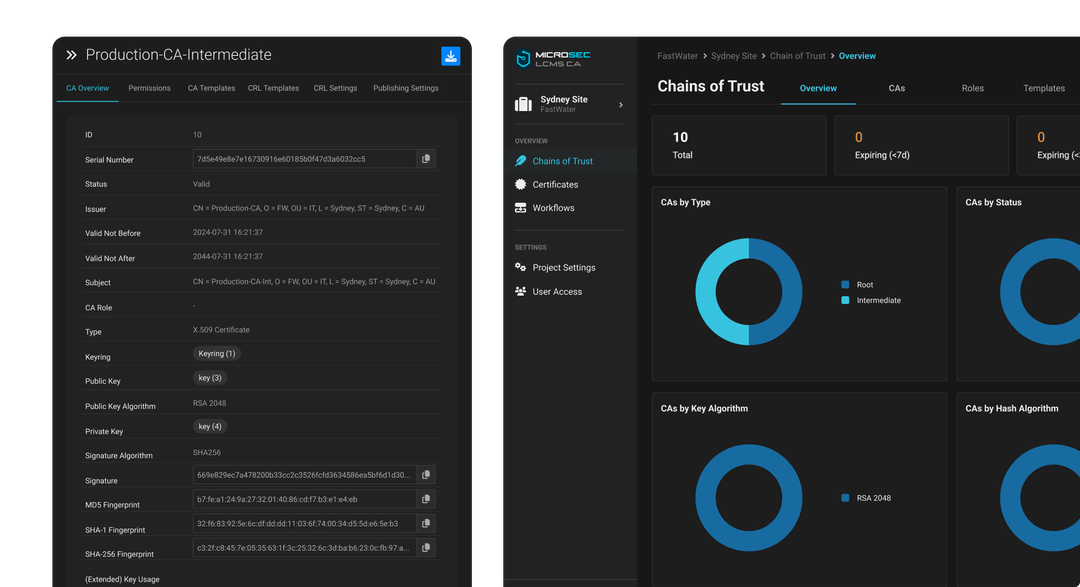Click the Workflows icon in sidebar

coord(521,207)
